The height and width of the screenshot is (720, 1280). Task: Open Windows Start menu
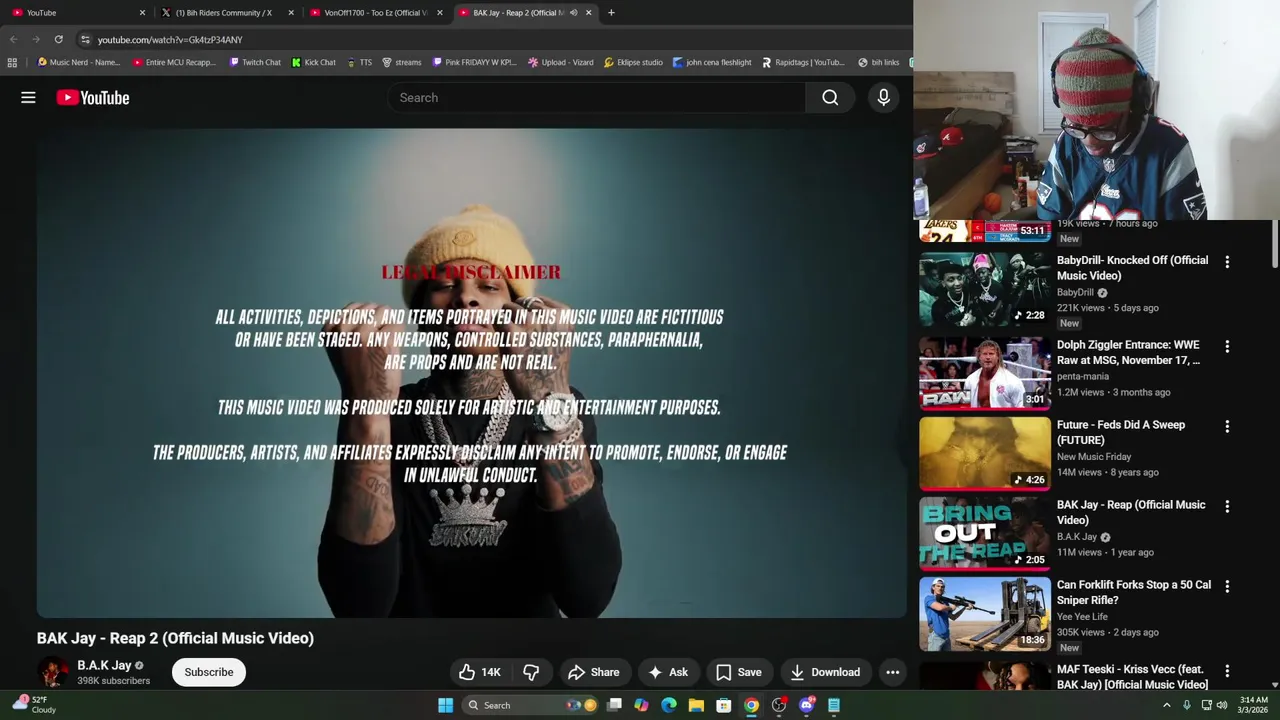(x=445, y=705)
